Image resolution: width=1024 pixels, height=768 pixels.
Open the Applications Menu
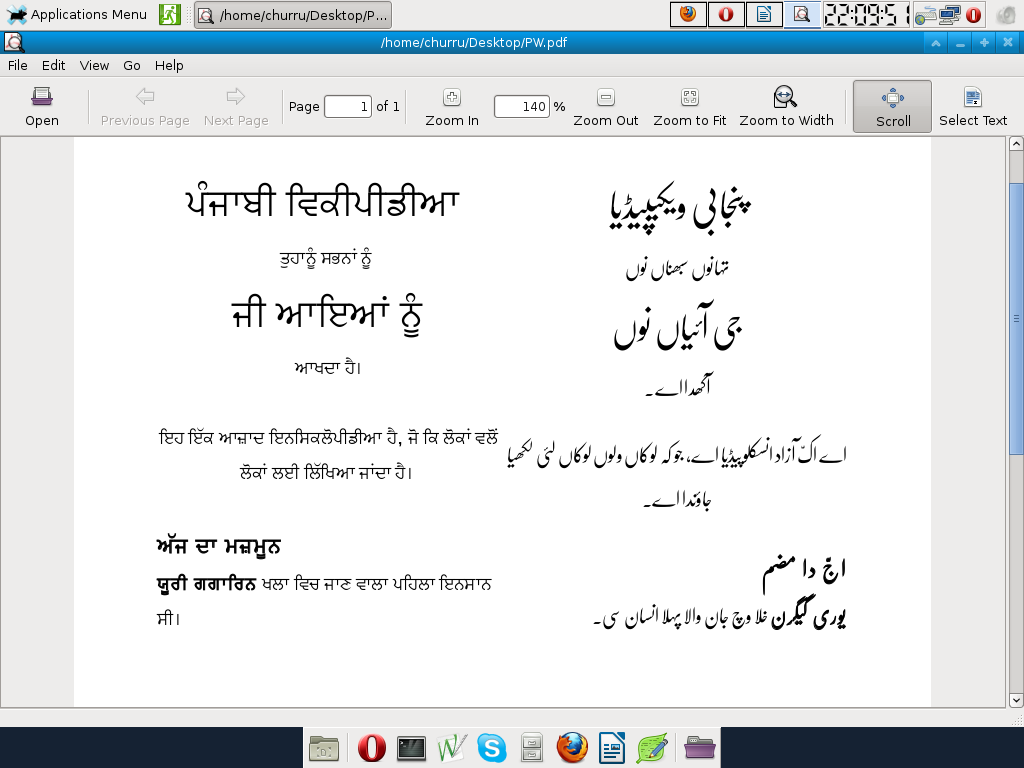[x=77, y=14]
